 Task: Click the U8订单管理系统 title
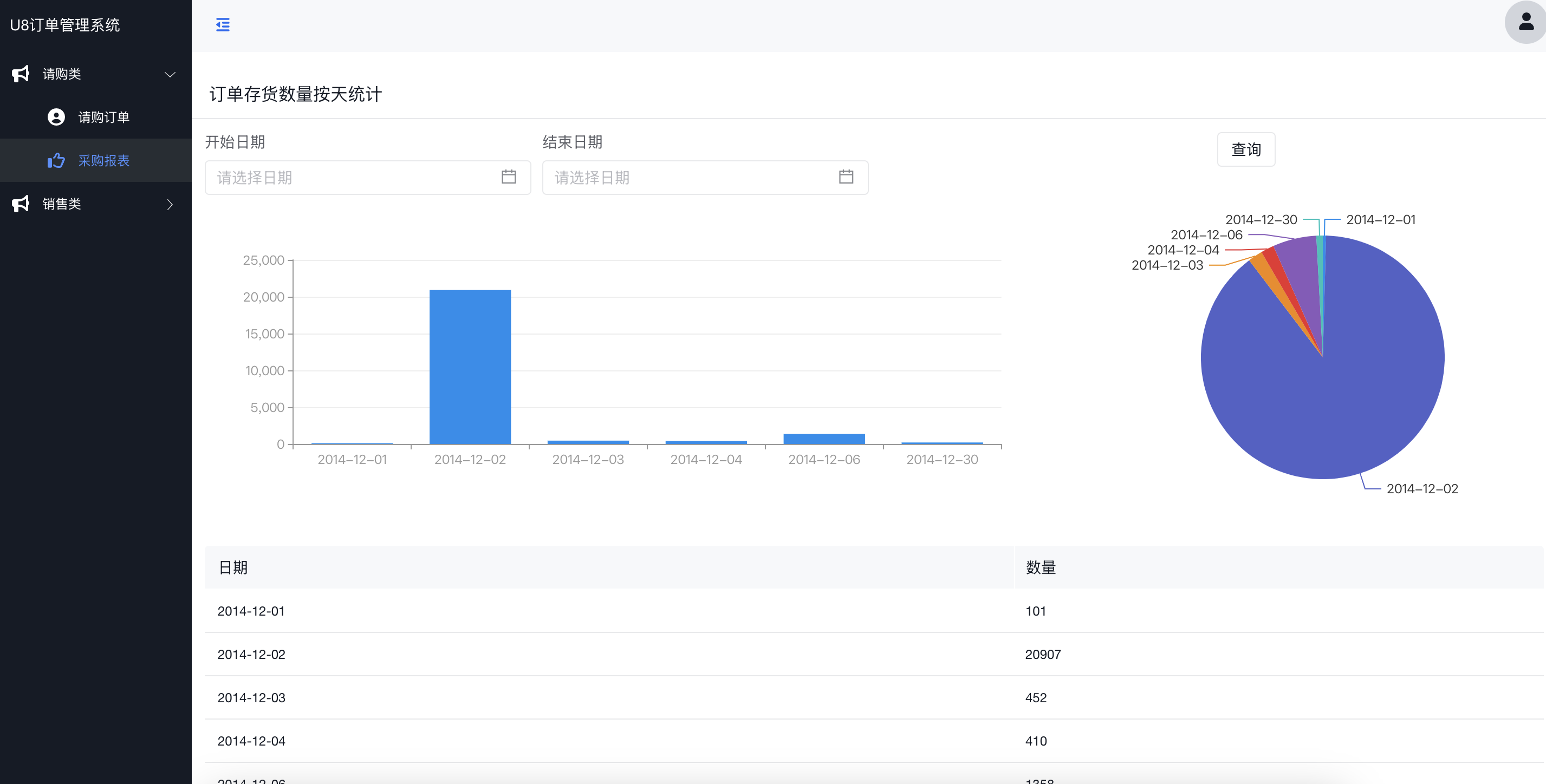tap(65, 25)
